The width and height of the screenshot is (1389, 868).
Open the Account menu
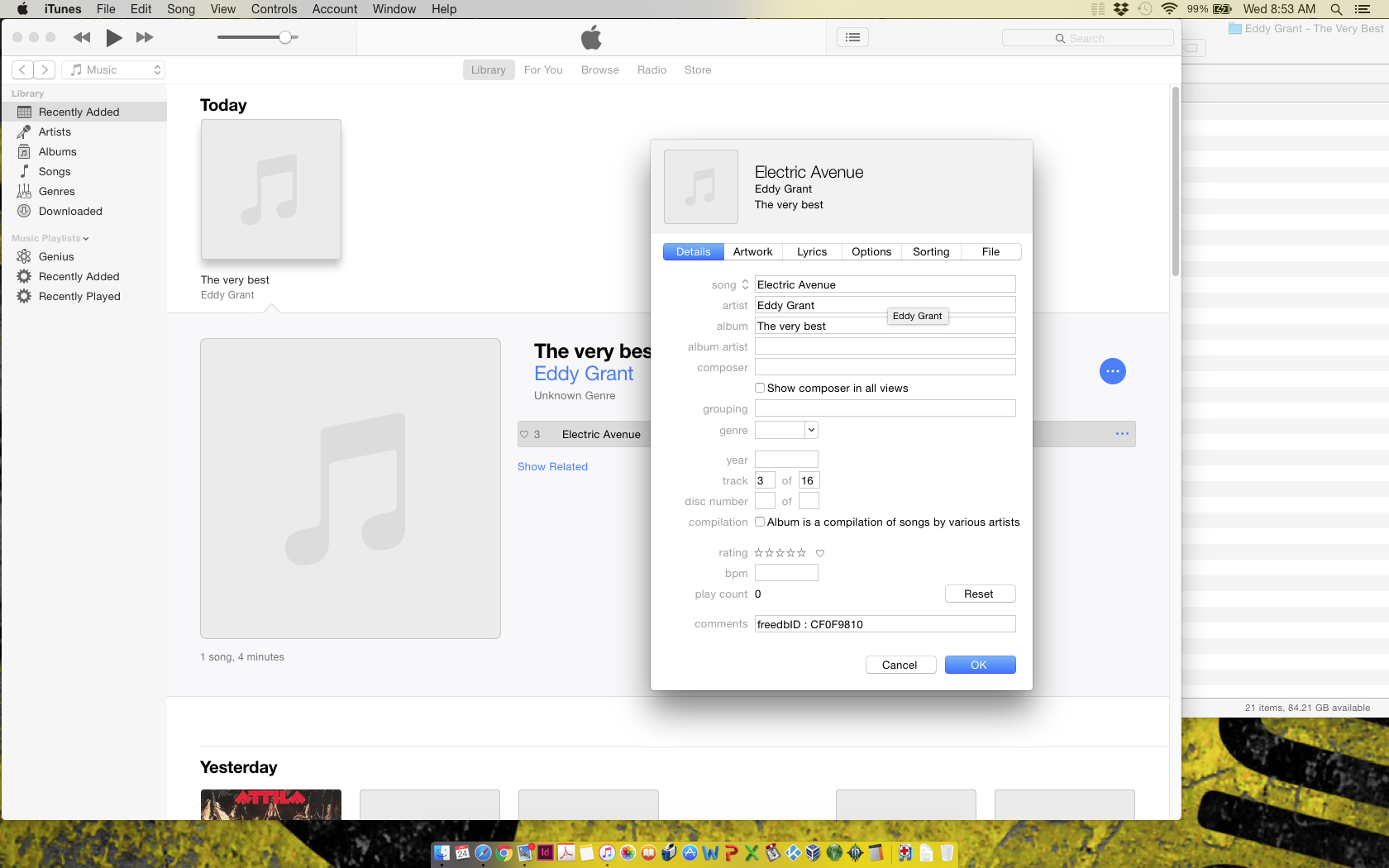tap(335, 9)
